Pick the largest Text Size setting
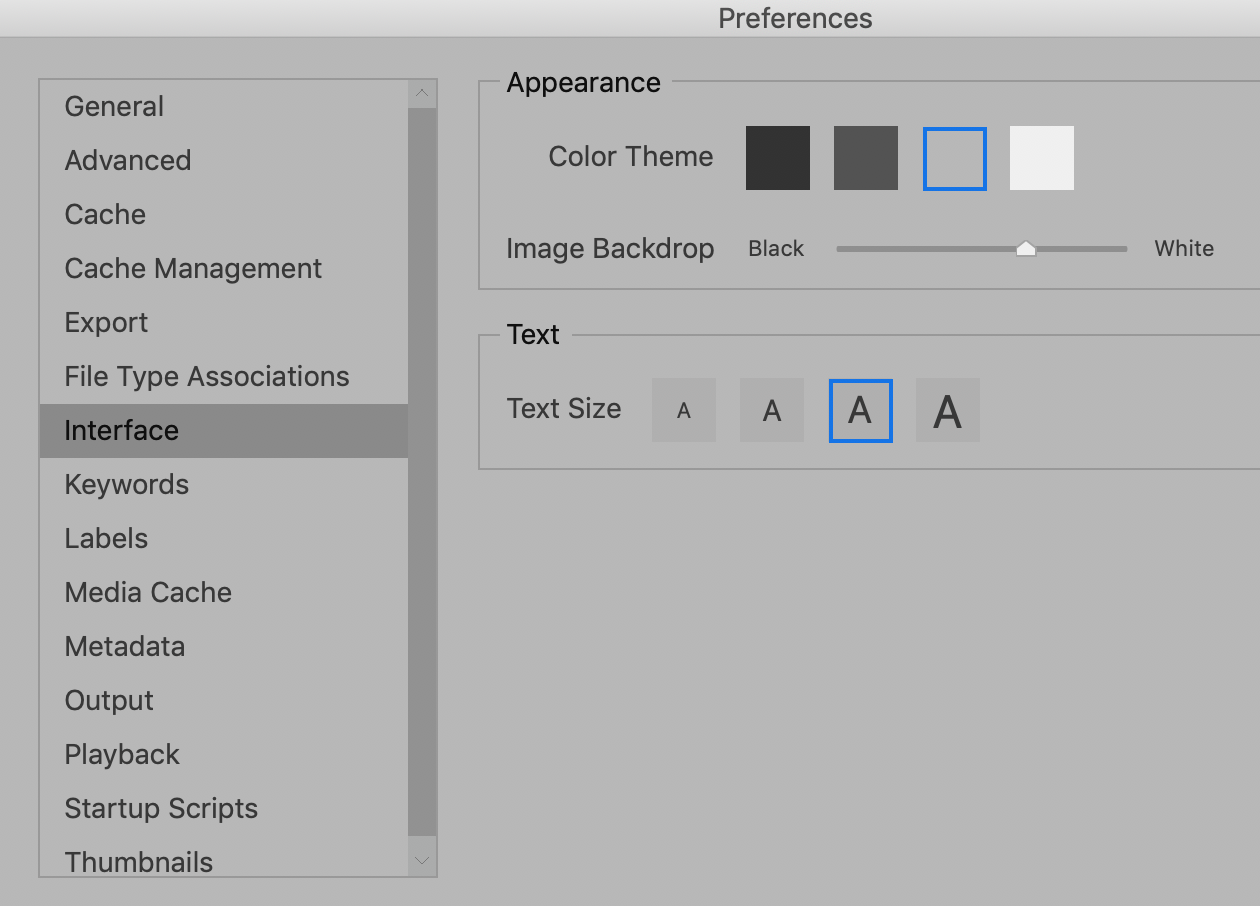1260x906 pixels. (x=947, y=409)
